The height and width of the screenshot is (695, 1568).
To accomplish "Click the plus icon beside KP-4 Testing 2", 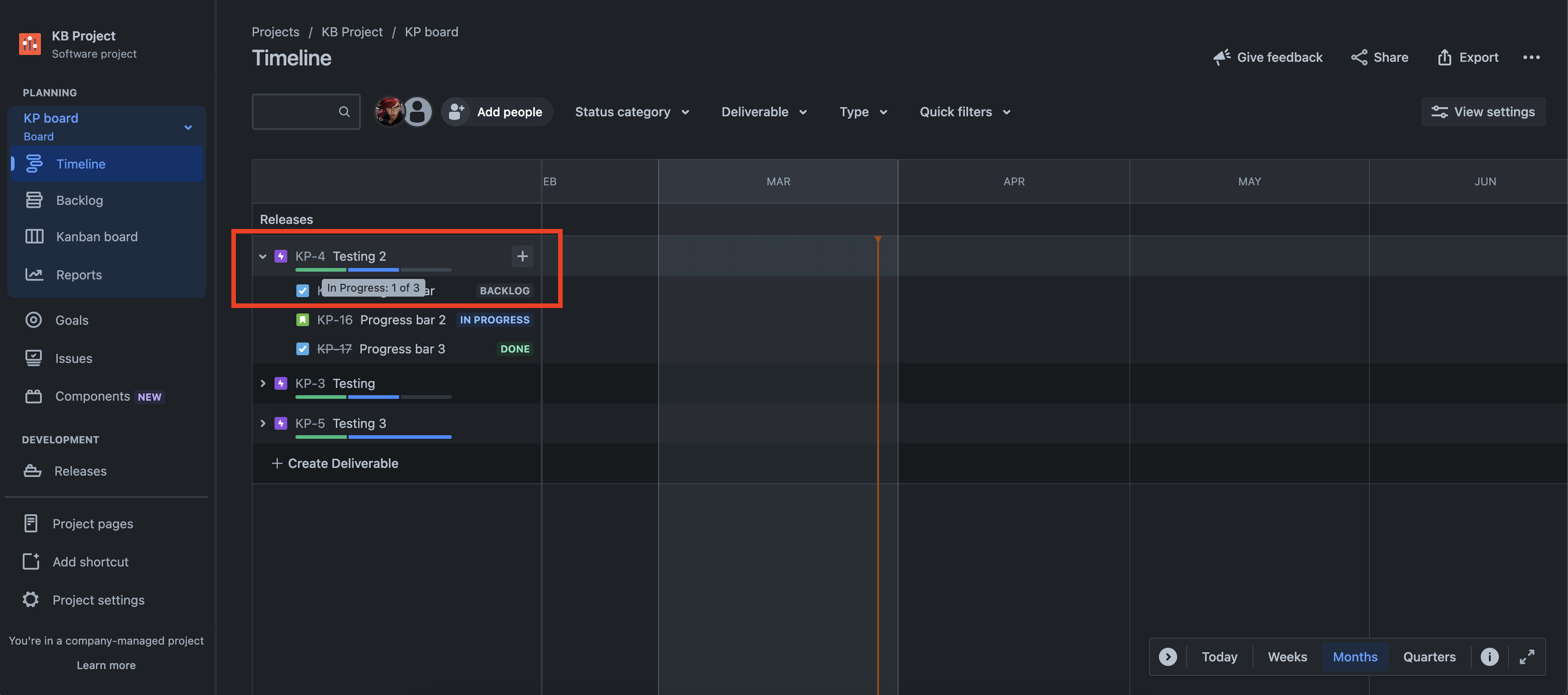I will click(522, 256).
